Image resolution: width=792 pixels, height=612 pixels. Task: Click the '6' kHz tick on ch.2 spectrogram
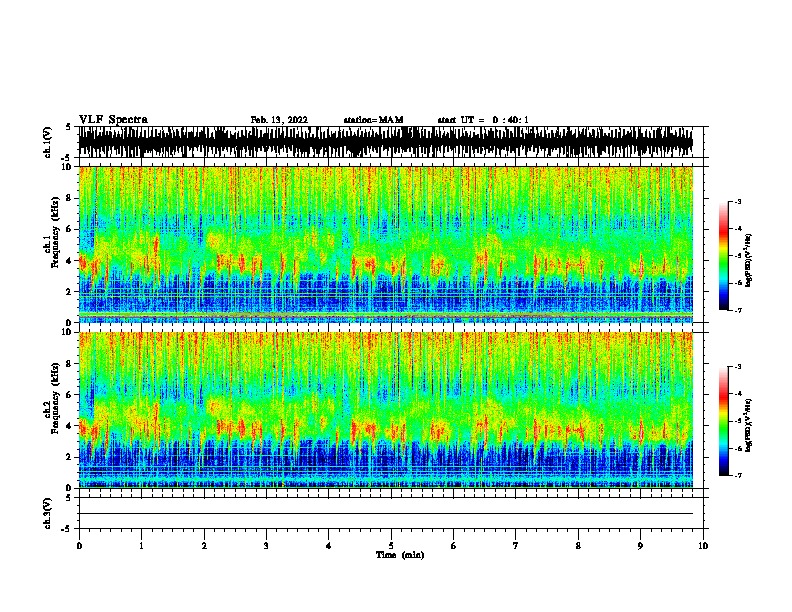point(70,395)
